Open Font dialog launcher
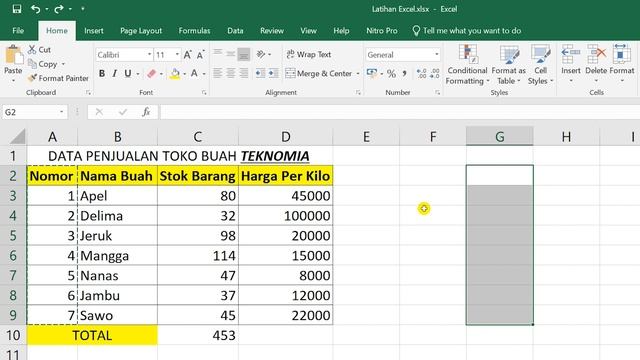Screen dimensions: 640x360 point(204,93)
